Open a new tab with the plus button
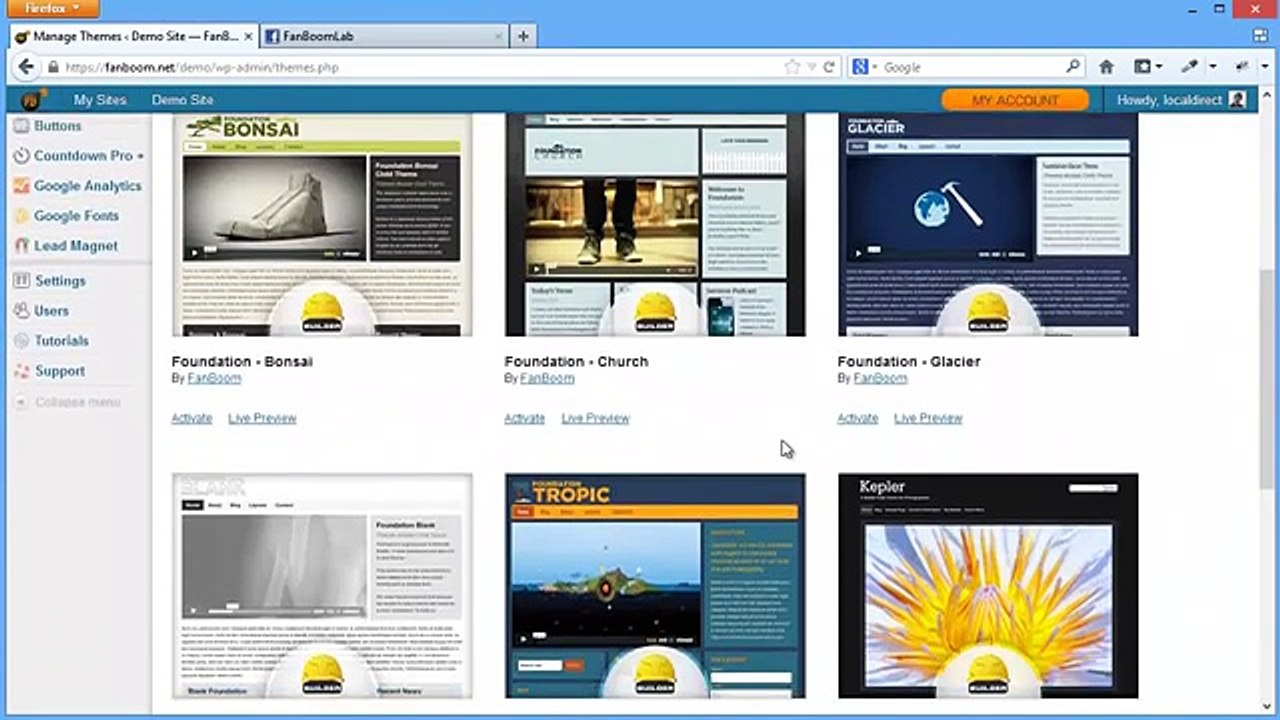The image size is (1280, 720). (523, 36)
